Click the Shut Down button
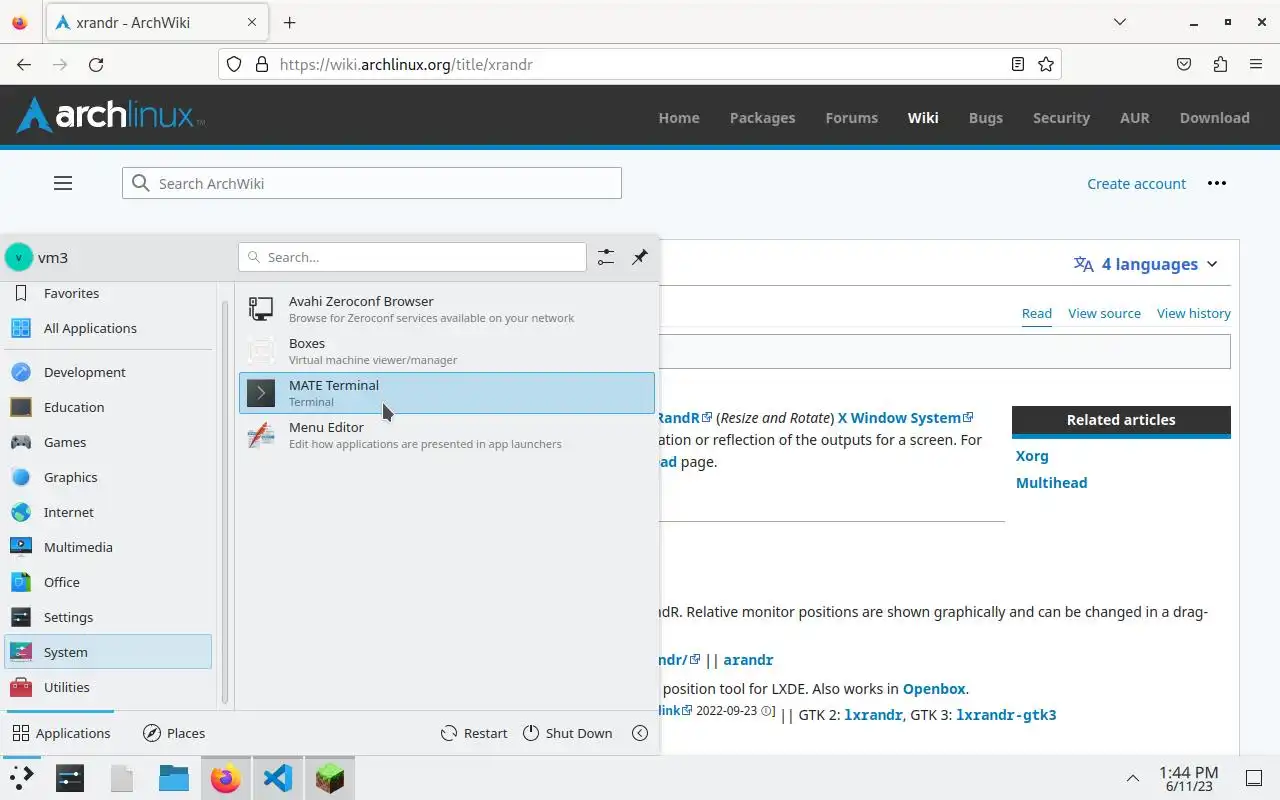Image resolution: width=1280 pixels, height=800 pixels. (567, 733)
